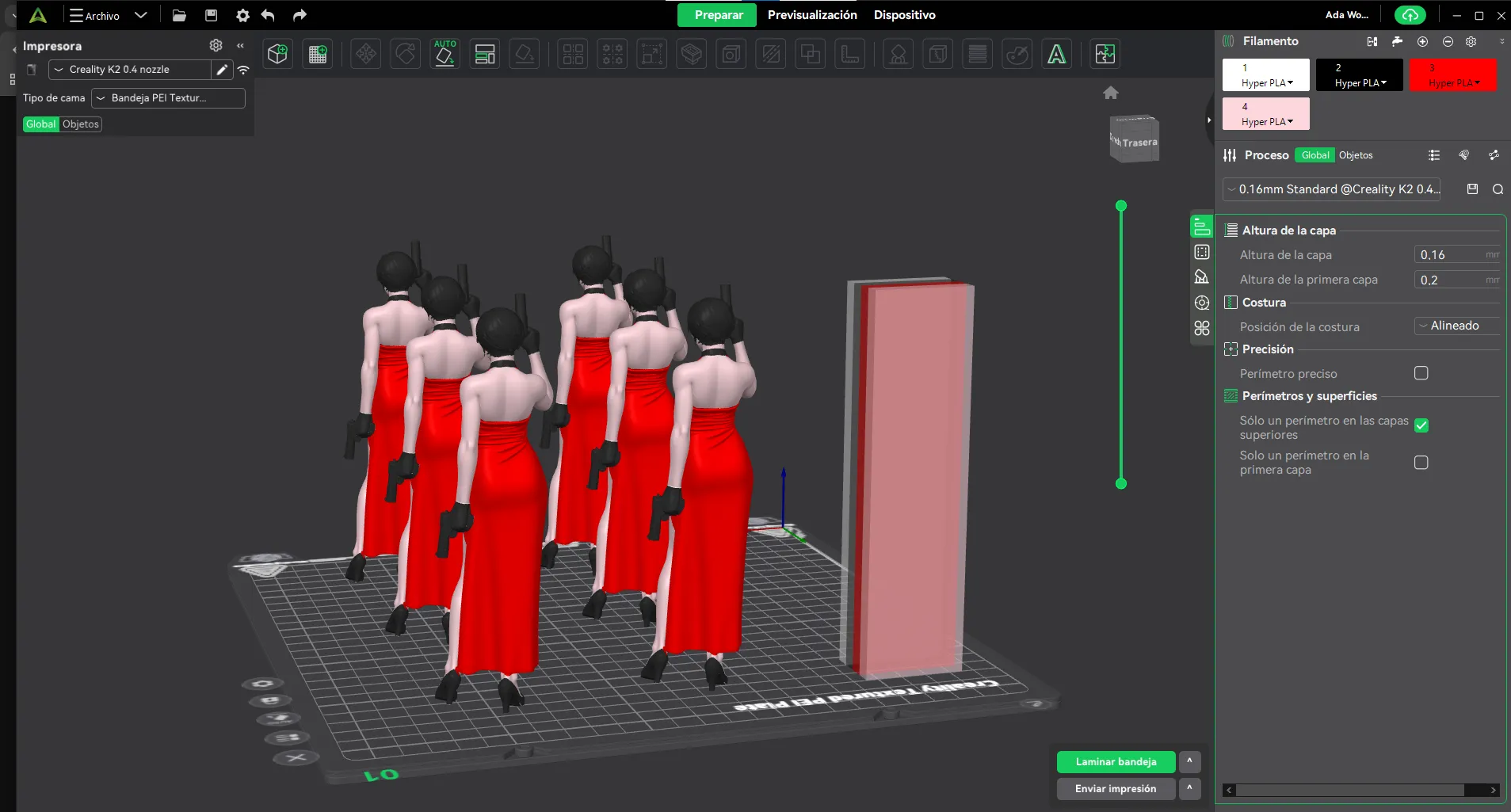
Task: Check Solo un perímetro en la primera capa
Action: pos(1421,463)
